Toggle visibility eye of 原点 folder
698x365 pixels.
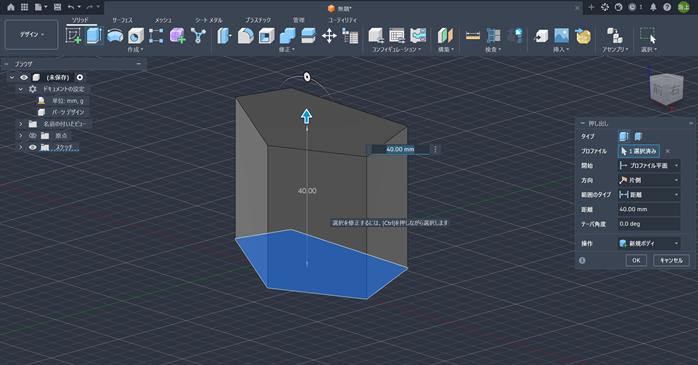[x=32, y=135]
